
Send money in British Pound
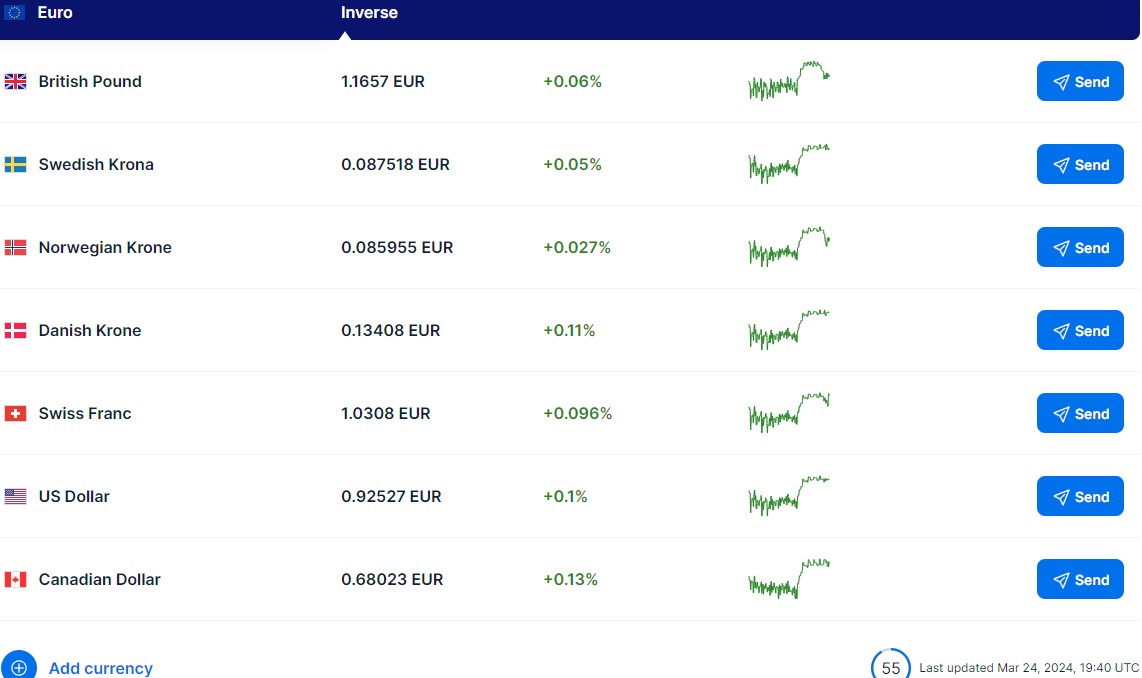(1080, 82)
